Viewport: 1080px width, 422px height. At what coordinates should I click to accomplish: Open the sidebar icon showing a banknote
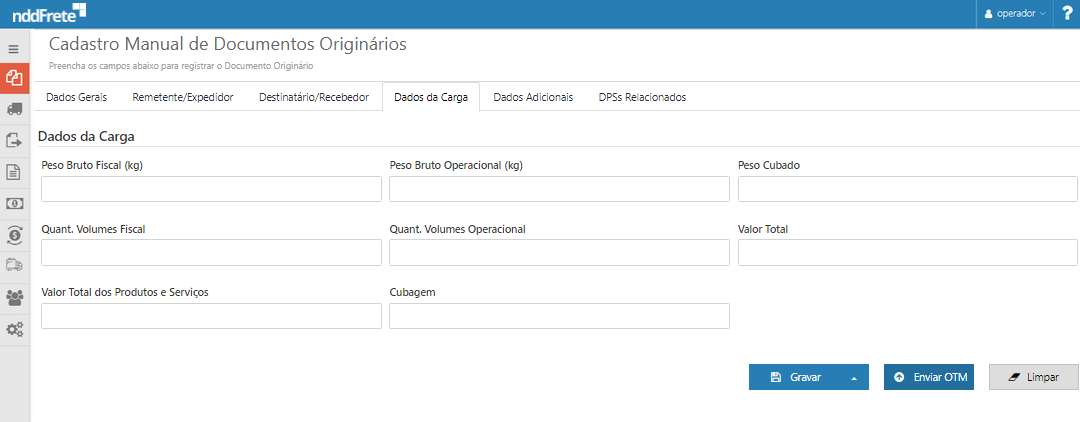(x=14, y=203)
